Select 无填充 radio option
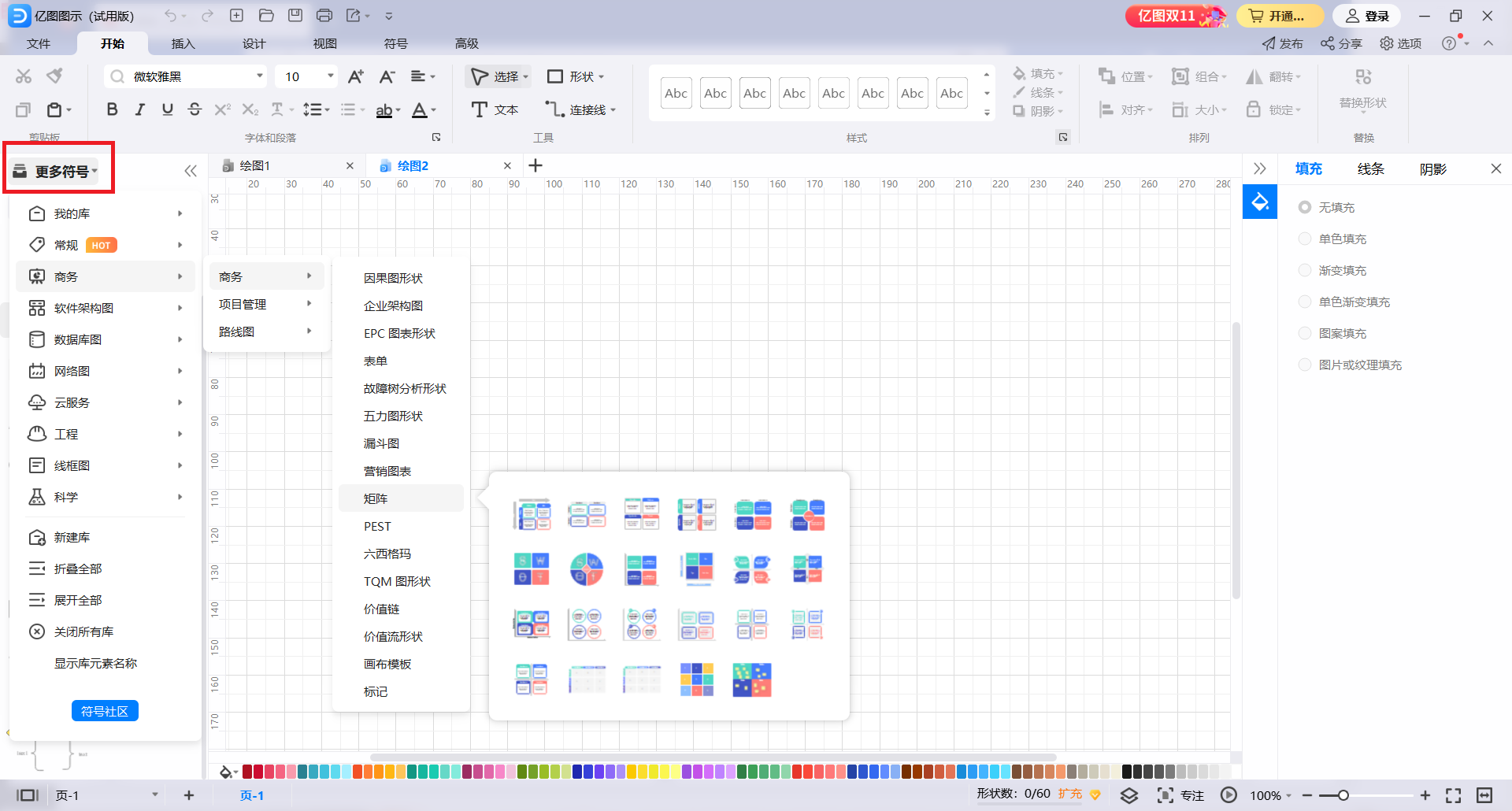Image resolution: width=1512 pixels, height=811 pixels. 1305,207
